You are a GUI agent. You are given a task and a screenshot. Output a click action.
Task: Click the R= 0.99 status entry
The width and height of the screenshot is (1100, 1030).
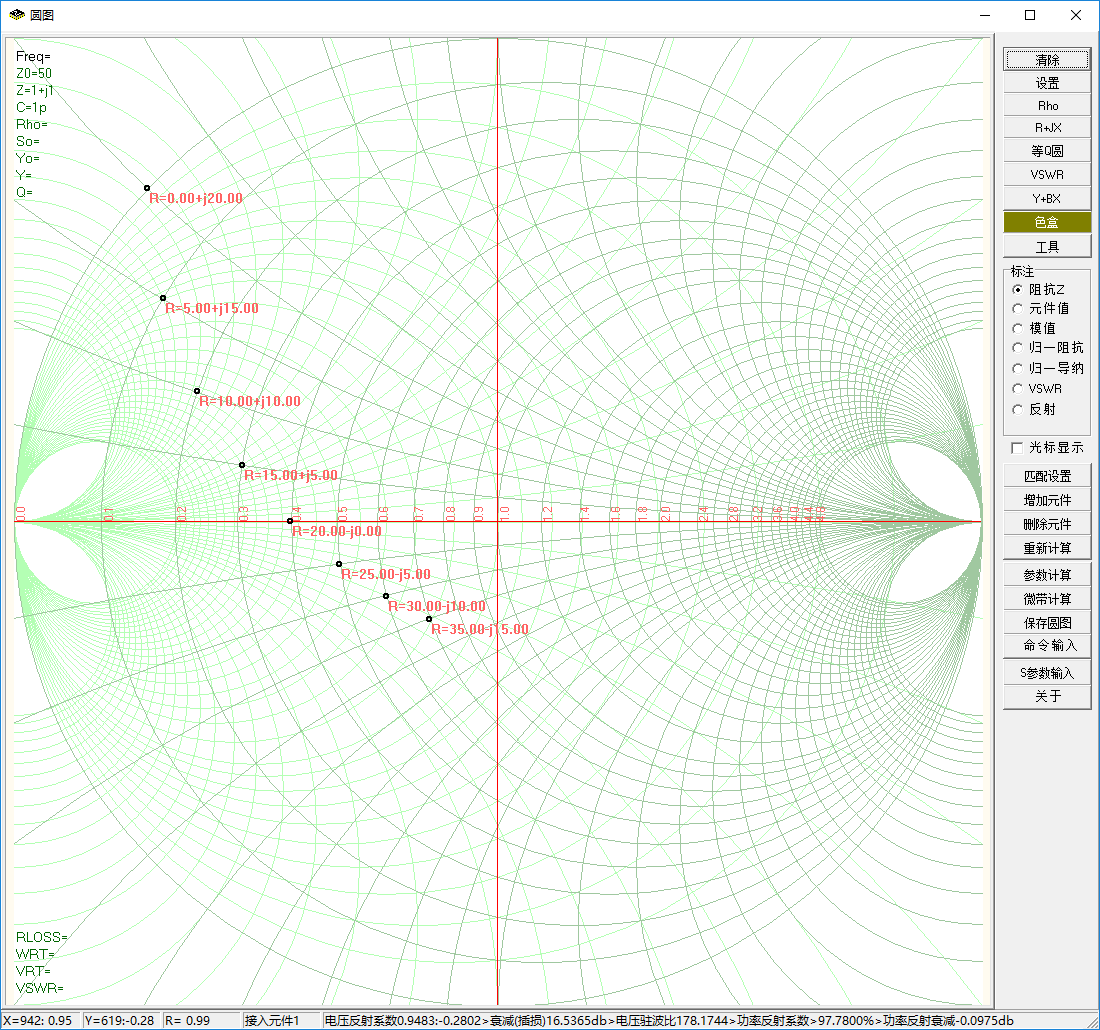click(201, 1020)
